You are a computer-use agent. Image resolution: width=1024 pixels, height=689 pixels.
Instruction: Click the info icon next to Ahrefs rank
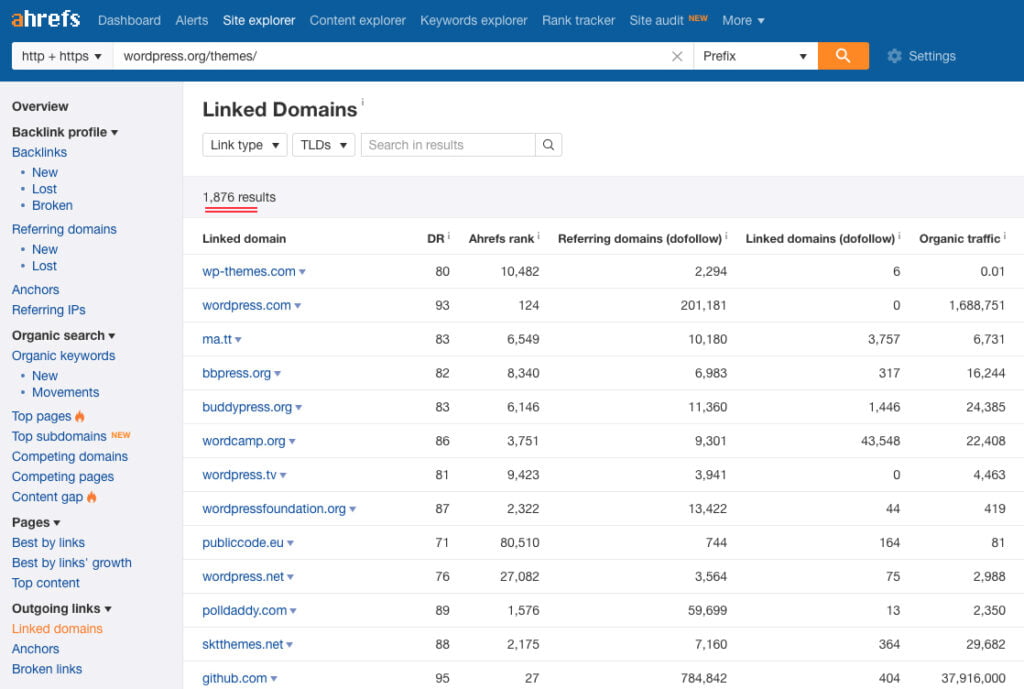tap(539, 236)
